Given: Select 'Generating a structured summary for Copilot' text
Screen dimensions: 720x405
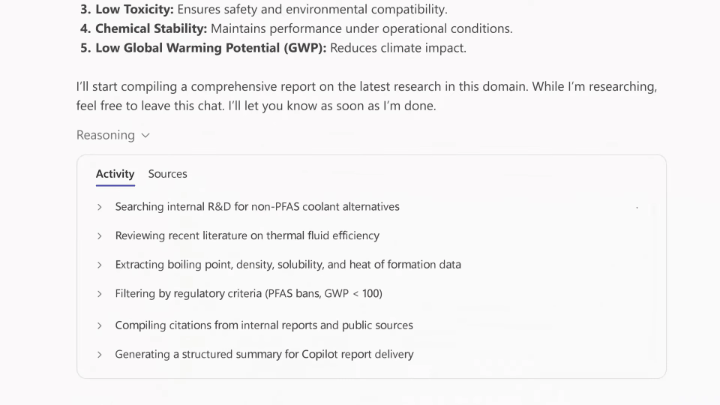Looking at the screenshot, I should pos(264,354).
